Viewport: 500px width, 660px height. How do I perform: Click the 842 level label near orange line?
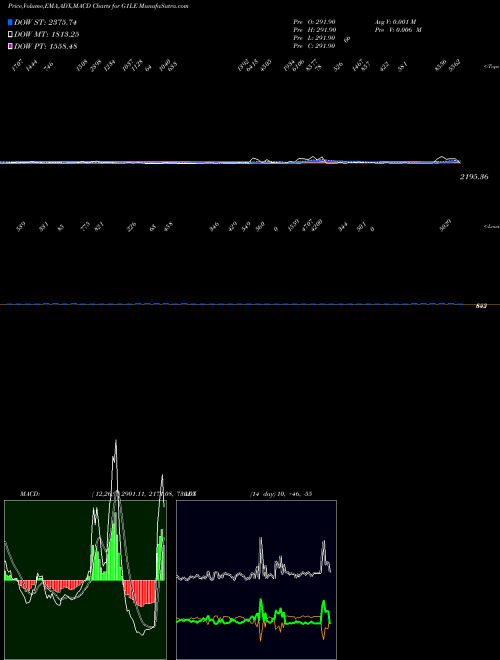click(x=481, y=306)
